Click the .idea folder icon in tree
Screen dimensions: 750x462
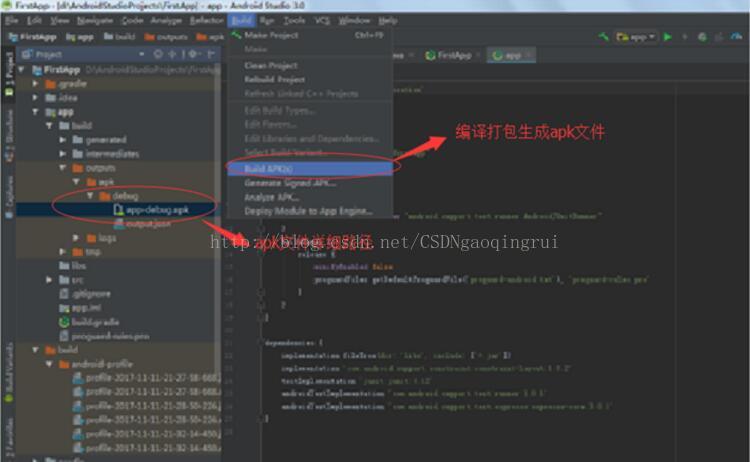pyautogui.click(x=50, y=98)
